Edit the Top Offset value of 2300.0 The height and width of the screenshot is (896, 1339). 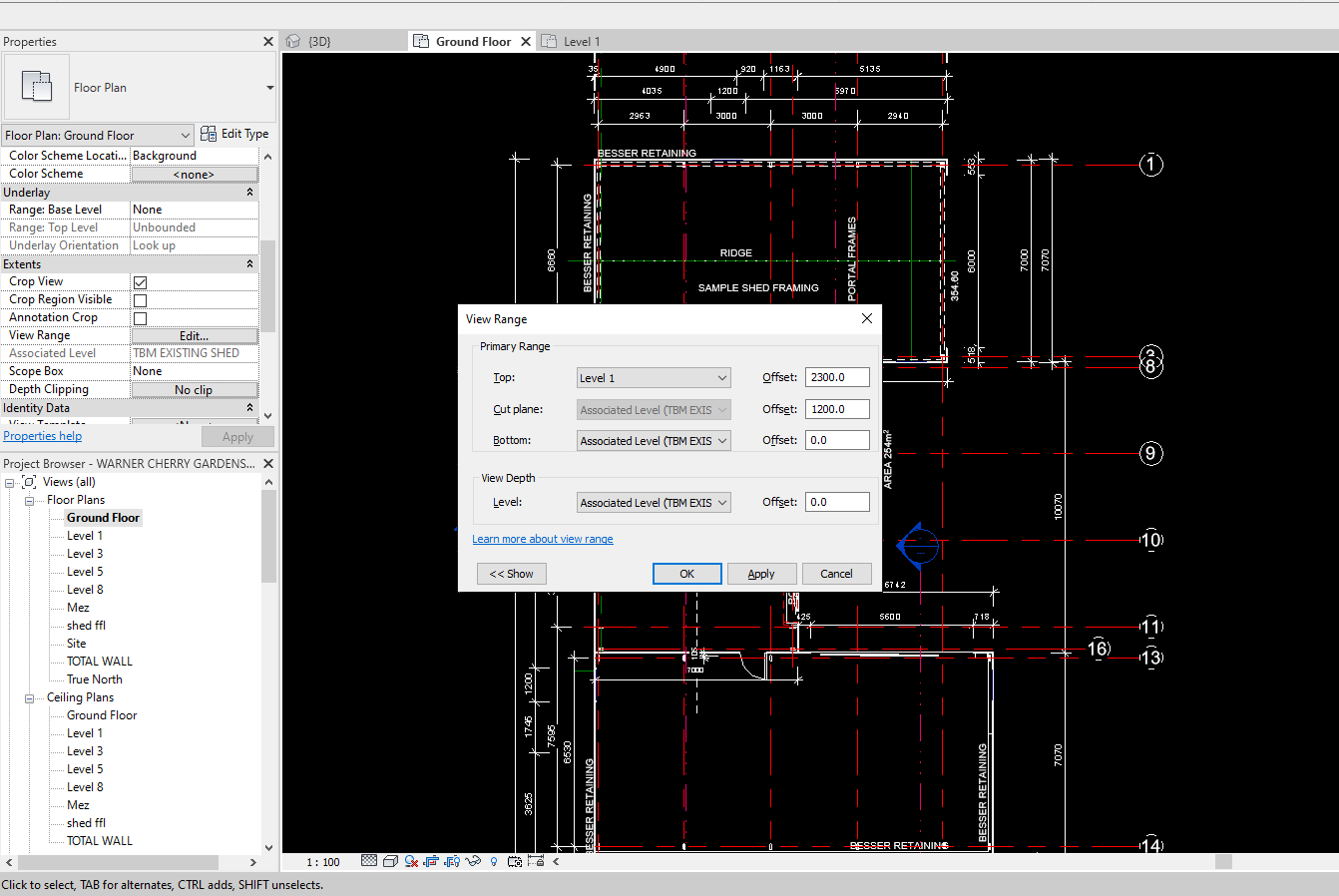tap(836, 376)
